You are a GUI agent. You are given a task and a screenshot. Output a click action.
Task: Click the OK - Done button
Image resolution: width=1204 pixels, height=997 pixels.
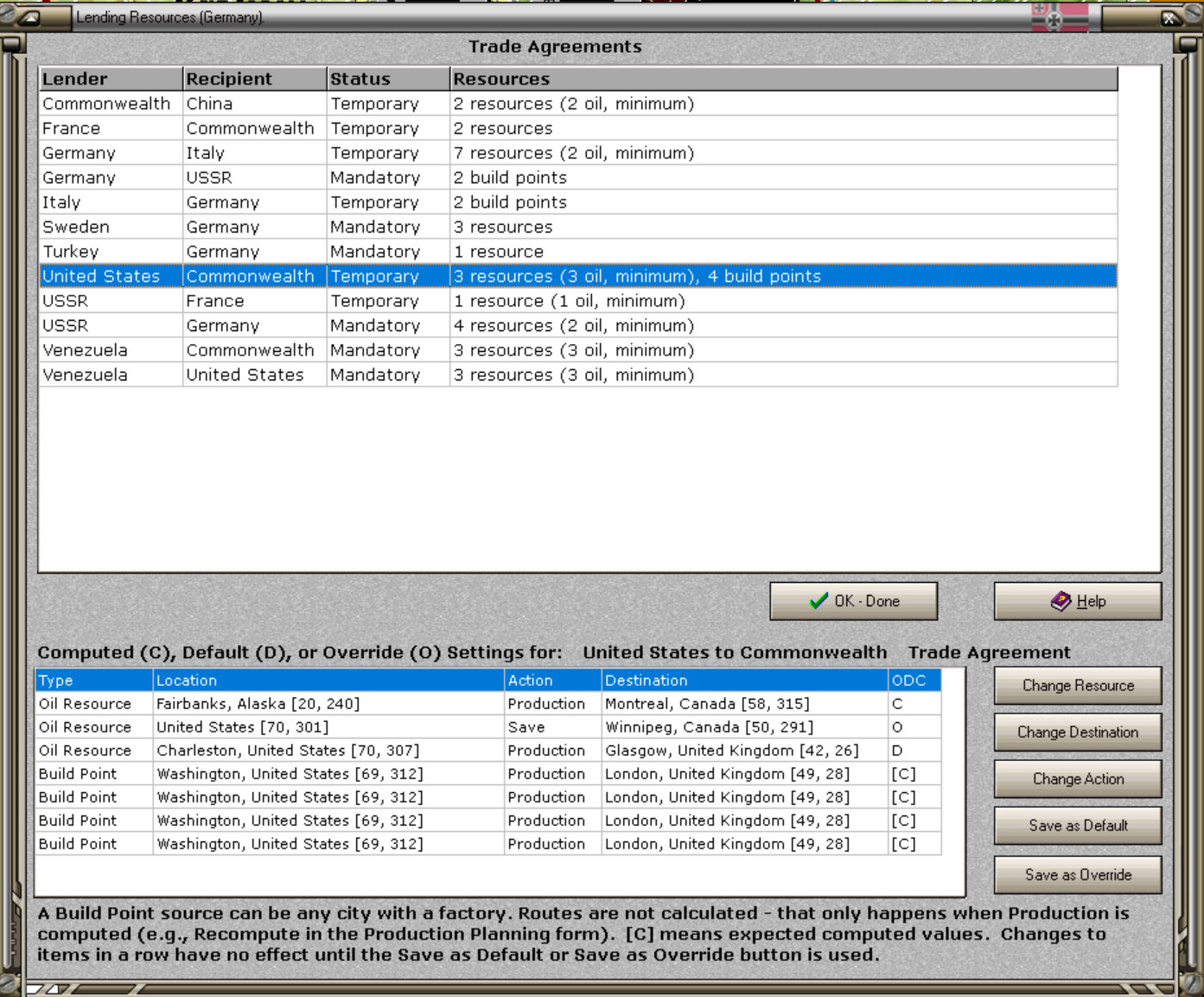(x=853, y=601)
